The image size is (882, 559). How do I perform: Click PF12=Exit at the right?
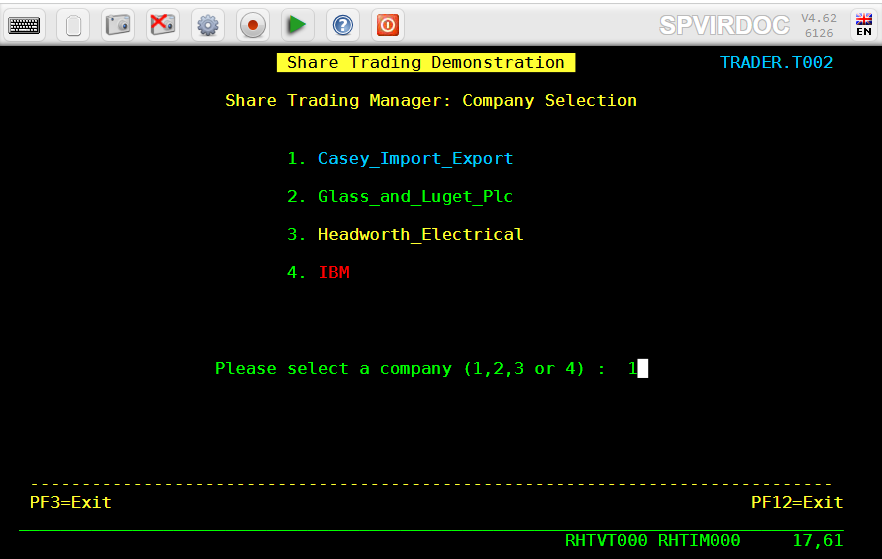point(797,502)
